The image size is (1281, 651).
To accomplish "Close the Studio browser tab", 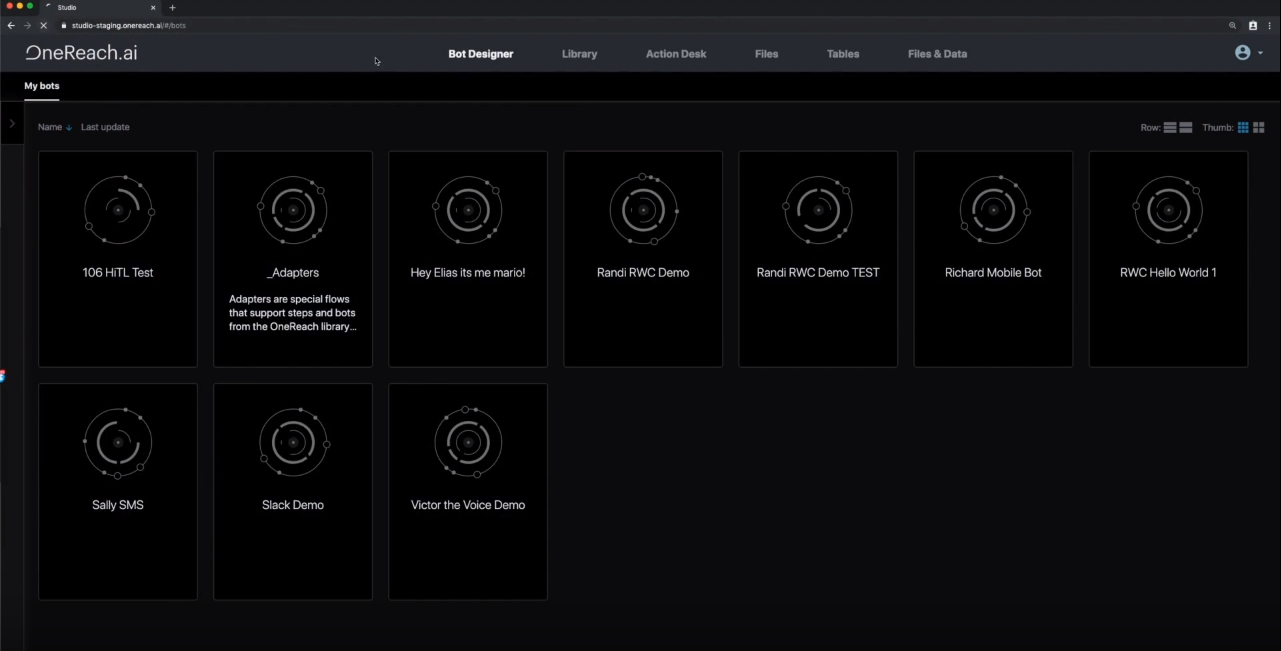I will click(153, 7).
